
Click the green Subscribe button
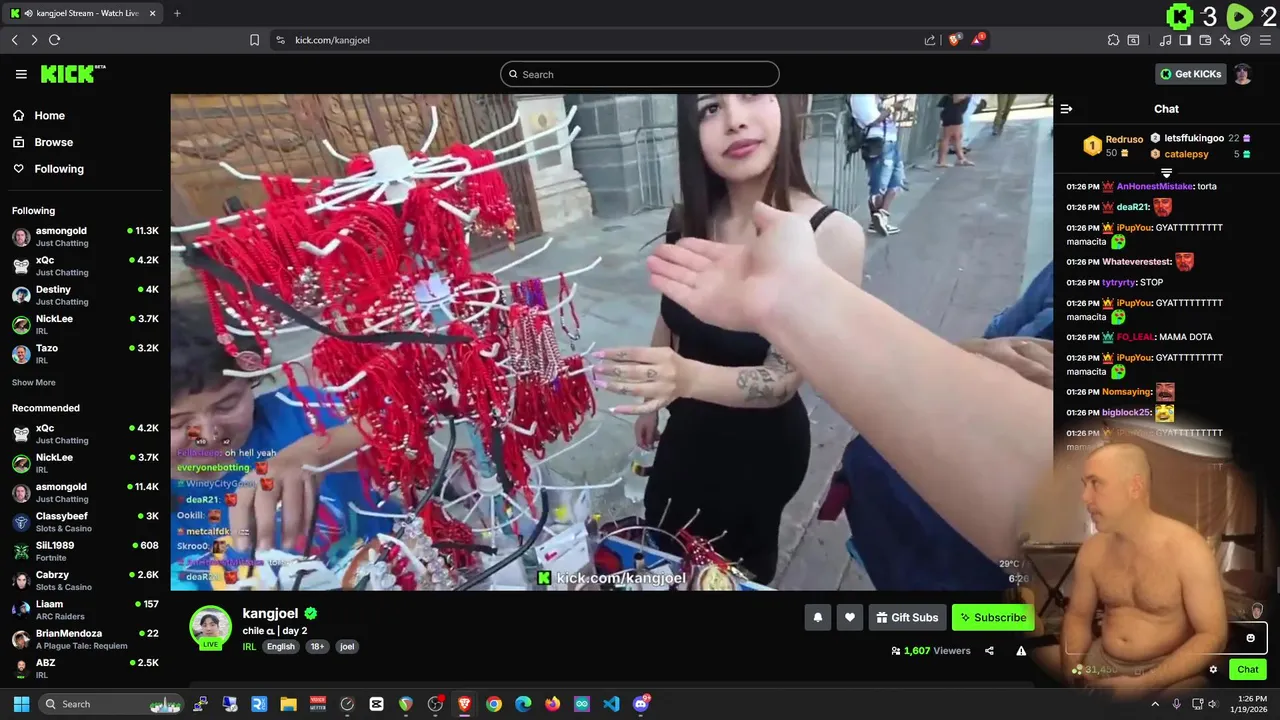[993, 617]
